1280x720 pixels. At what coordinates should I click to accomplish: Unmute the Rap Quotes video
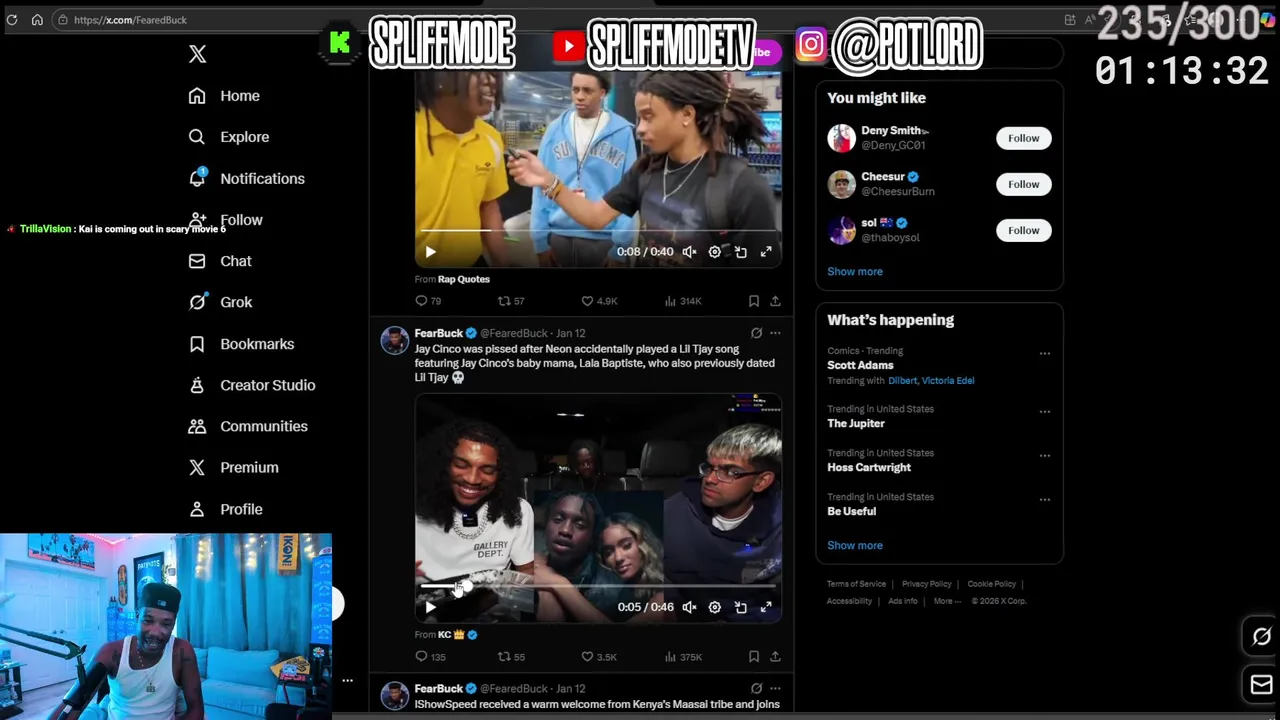pyautogui.click(x=689, y=252)
